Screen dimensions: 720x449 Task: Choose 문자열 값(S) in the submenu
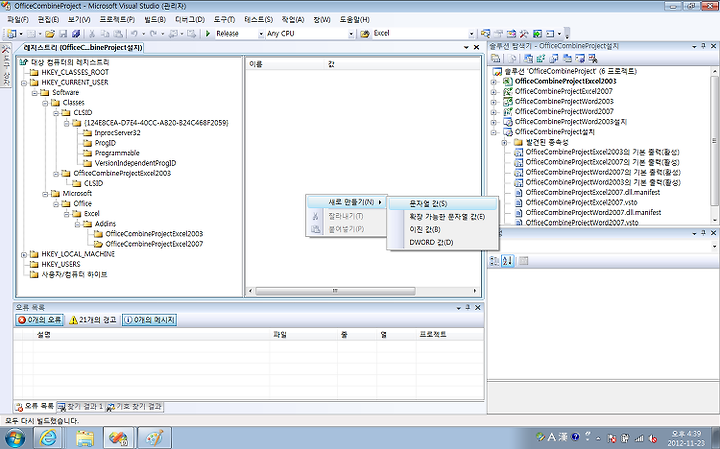point(443,203)
